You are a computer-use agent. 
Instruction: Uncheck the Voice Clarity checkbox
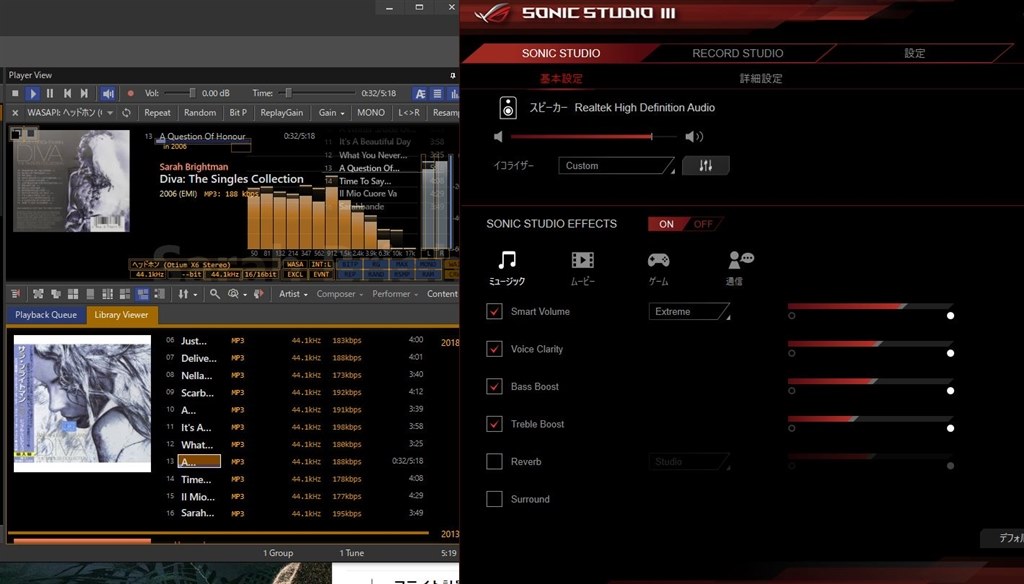(x=494, y=349)
